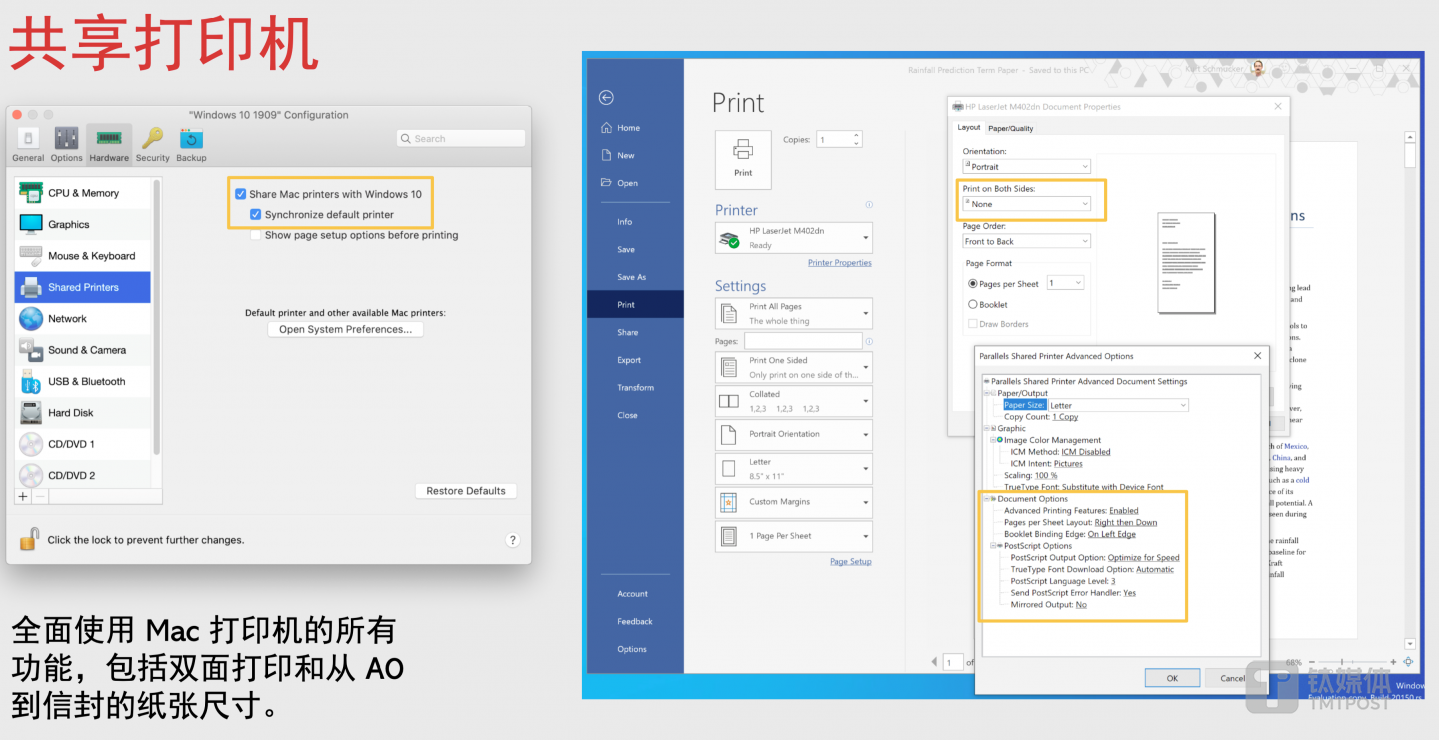This screenshot has width=1439, height=740.
Task: Open the Collated setting dropdown
Action: coord(794,401)
